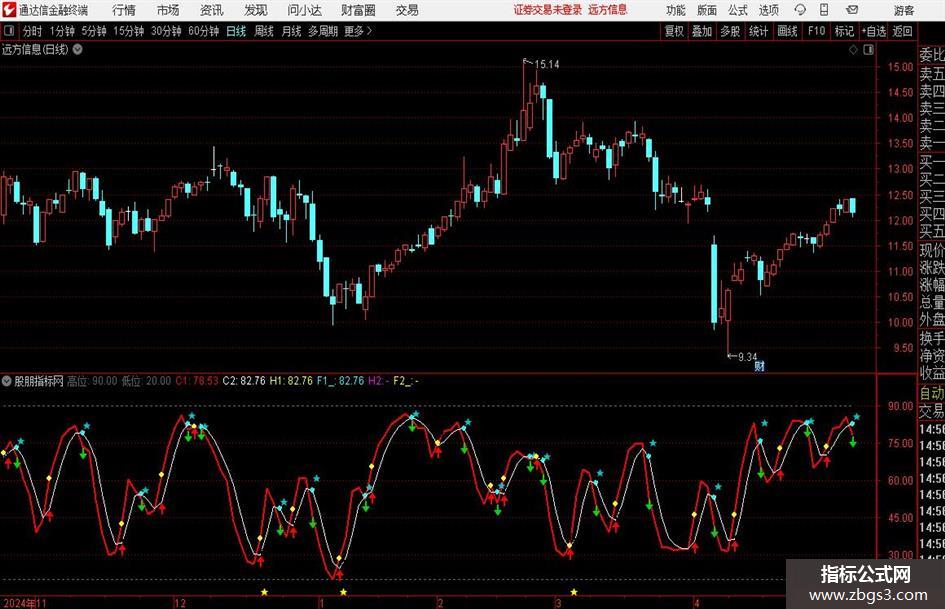Switch to 60分钟 period tab
Viewport: 945px width, 609px height.
pyautogui.click(x=204, y=31)
